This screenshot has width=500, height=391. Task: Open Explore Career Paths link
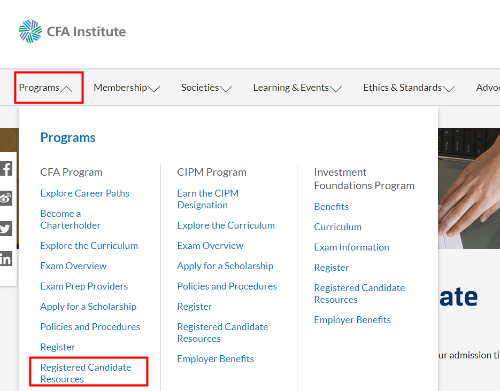[x=85, y=193]
